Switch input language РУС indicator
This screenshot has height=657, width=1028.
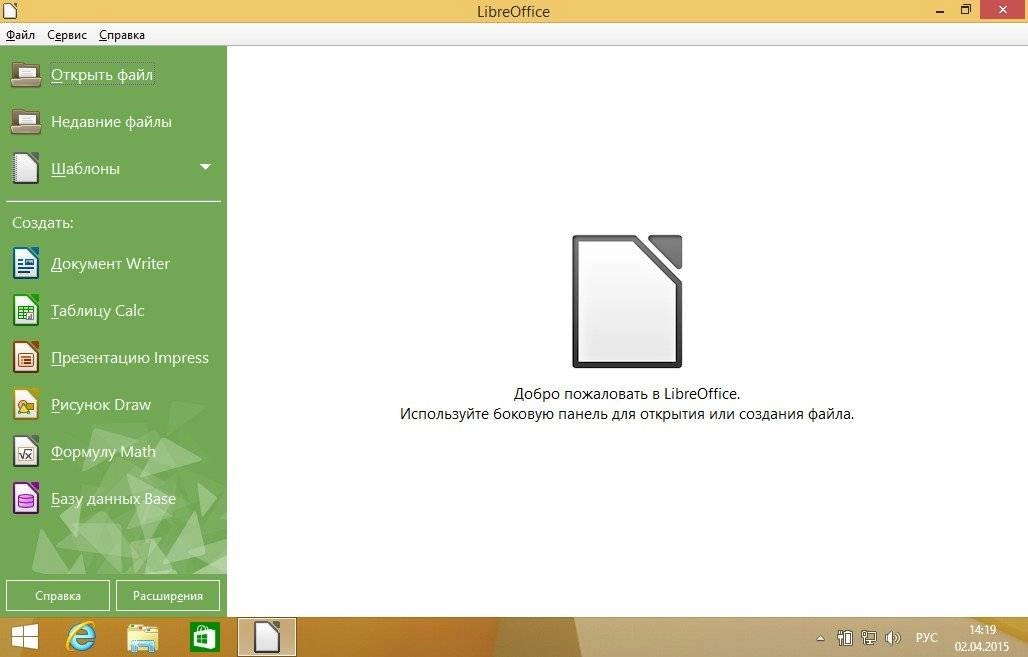926,638
